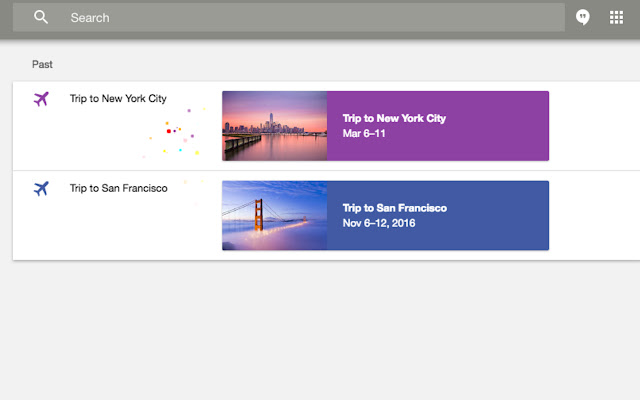The width and height of the screenshot is (640, 400).
Task: Click the purple airplane icon
Action: point(41,99)
